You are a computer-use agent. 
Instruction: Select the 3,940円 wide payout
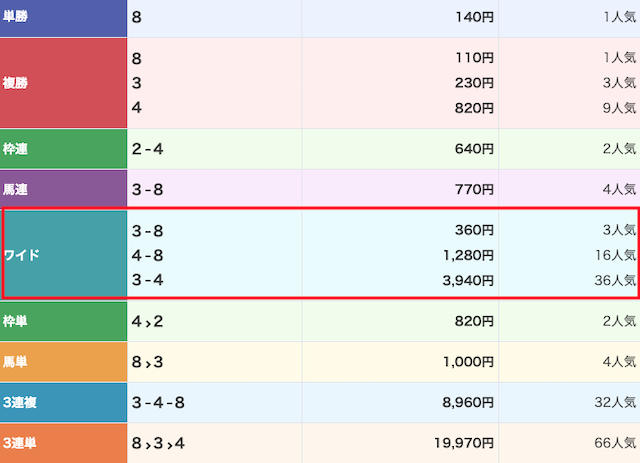pyautogui.click(x=466, y=280)
